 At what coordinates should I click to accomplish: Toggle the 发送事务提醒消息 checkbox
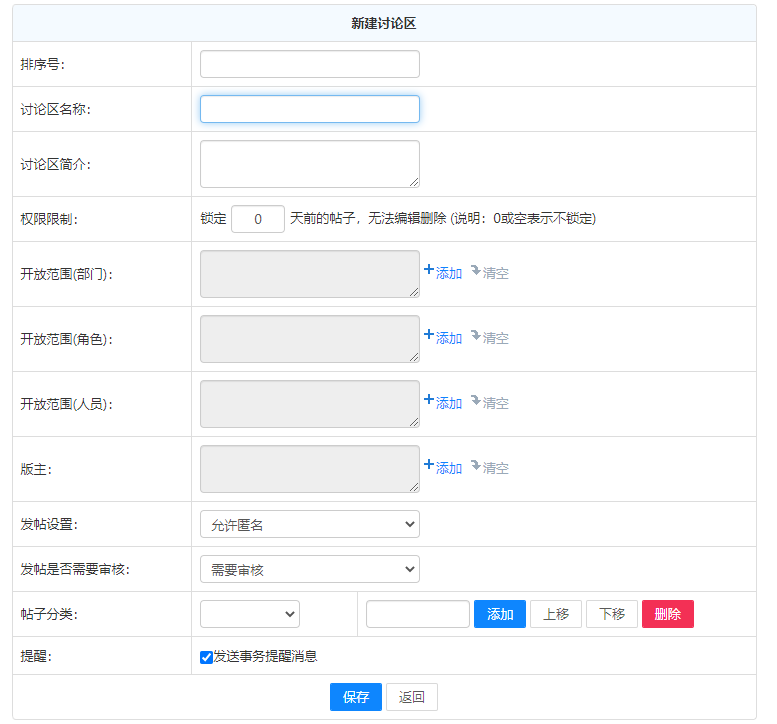[207, 657]
